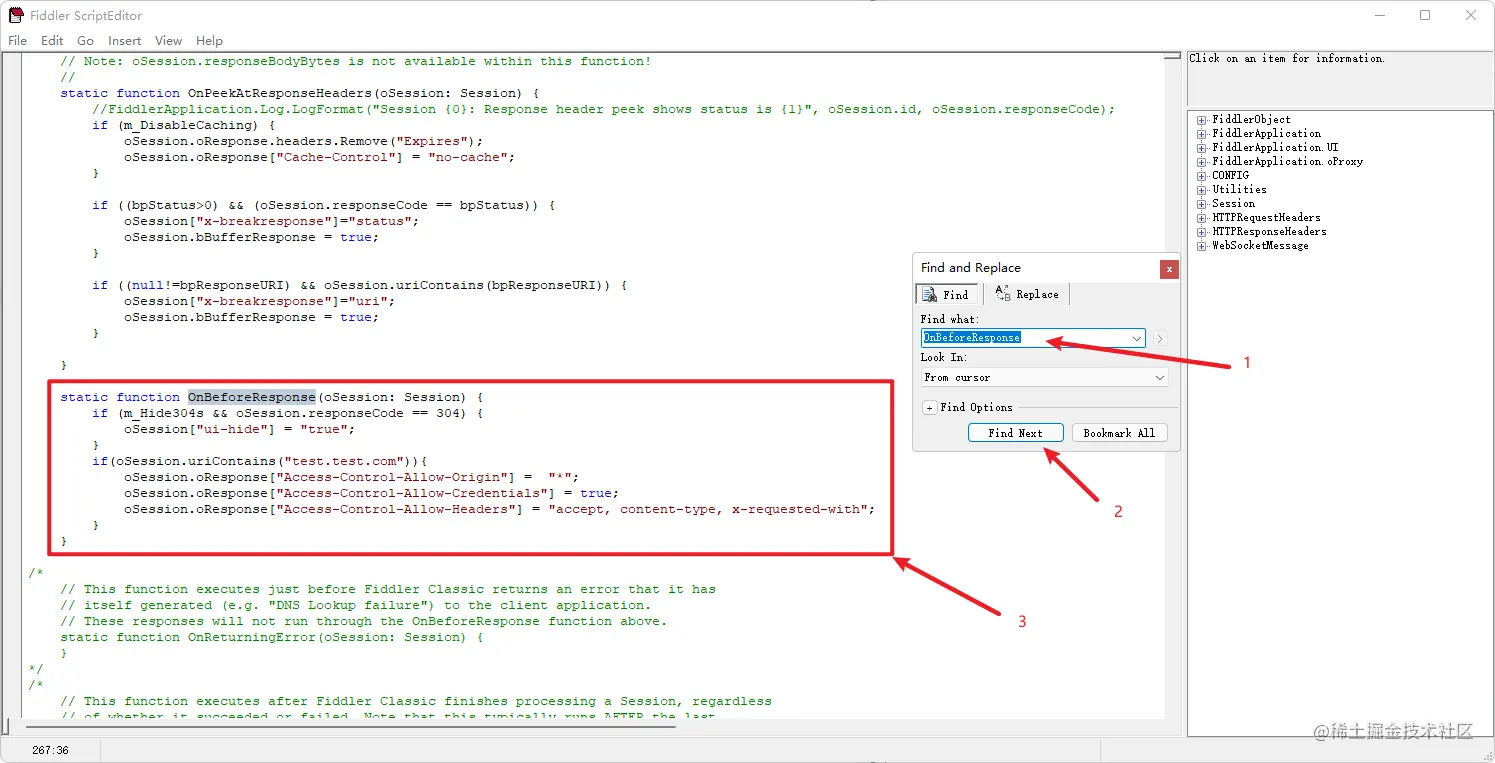Click the Fiddler ScriptEditor title bar icon

point(16,15)
